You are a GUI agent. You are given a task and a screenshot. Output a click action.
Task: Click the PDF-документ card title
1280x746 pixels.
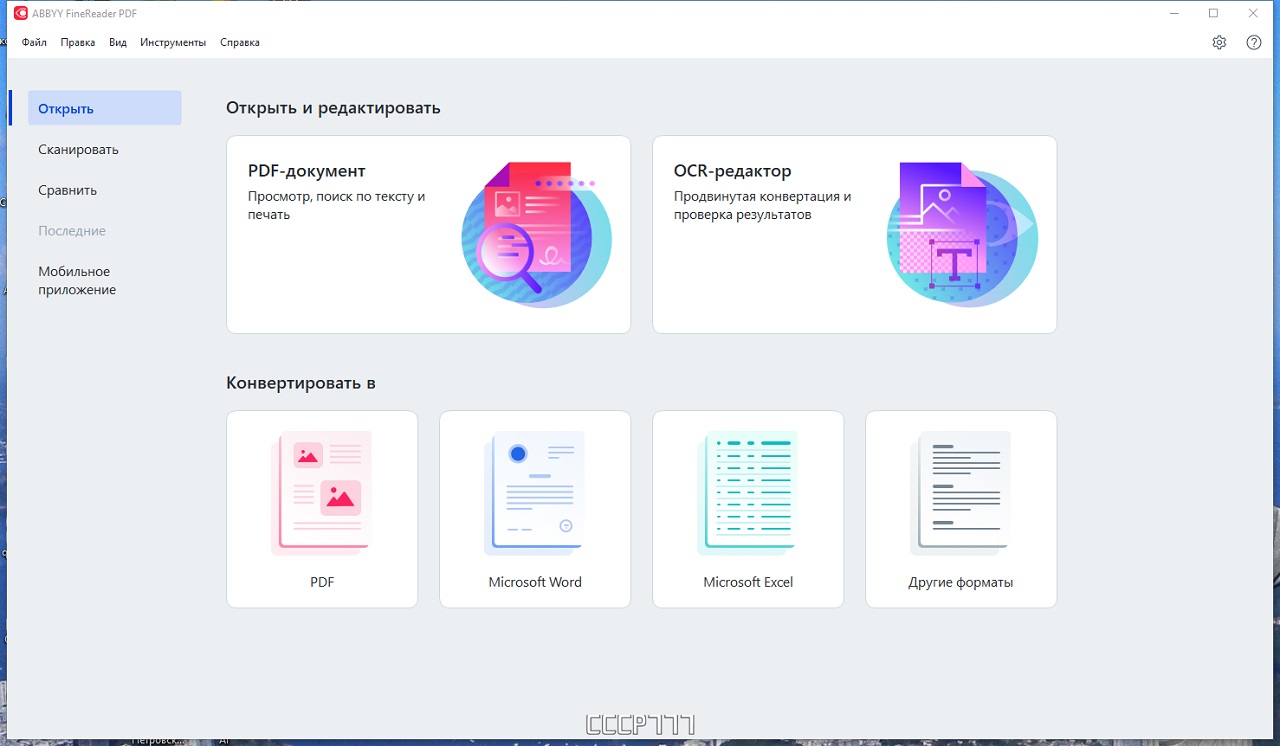click(x=307, y=171)
